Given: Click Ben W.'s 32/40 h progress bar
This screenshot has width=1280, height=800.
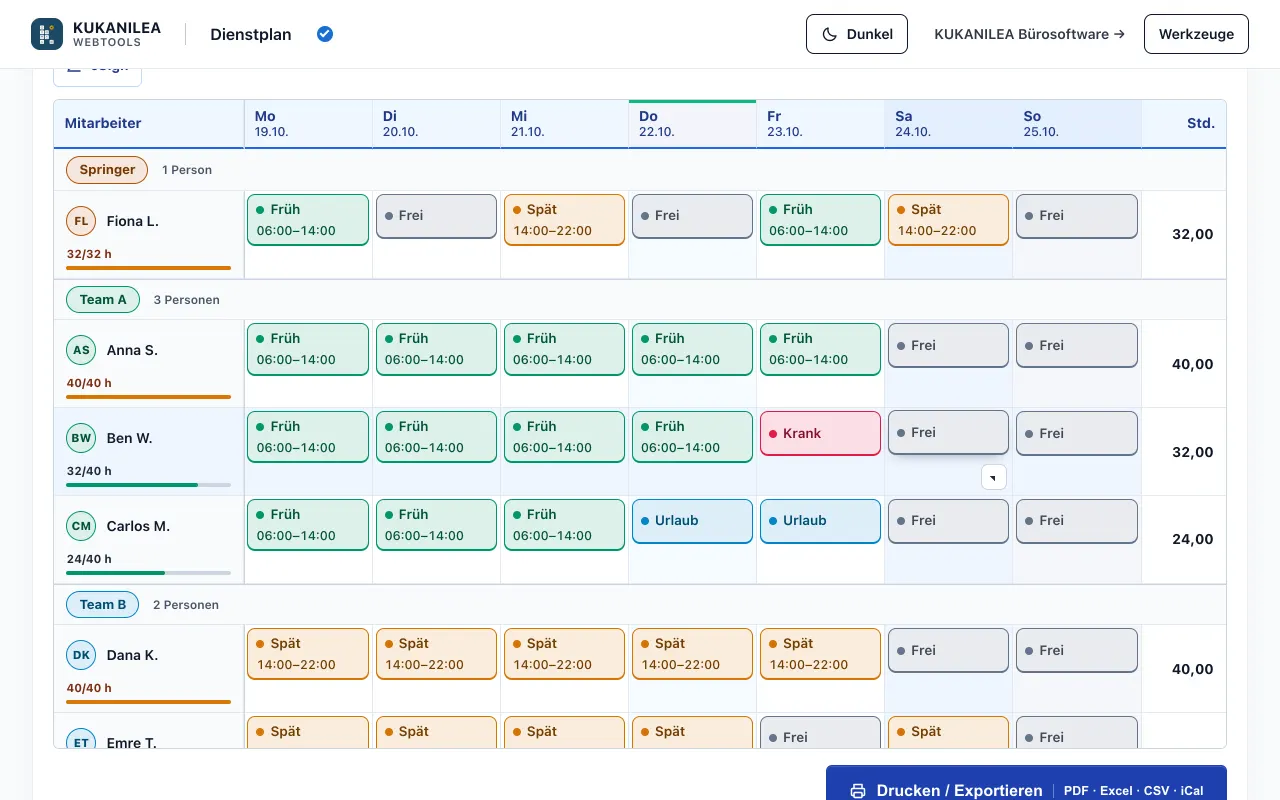Looking at the screenshot, I should [148, 485].
